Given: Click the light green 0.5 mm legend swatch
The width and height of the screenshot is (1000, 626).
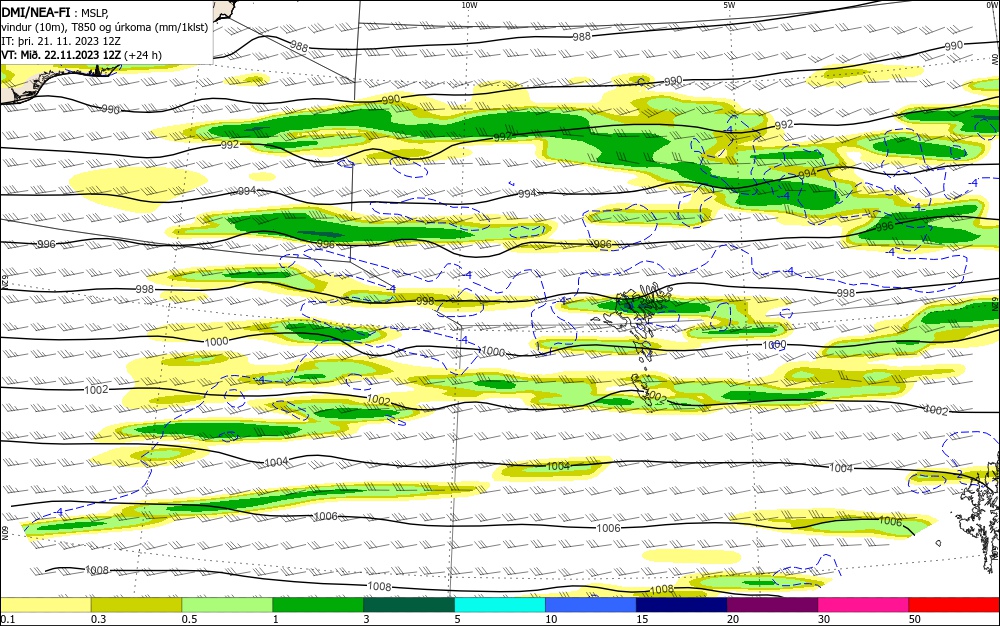Looking at the screenshot, I should point(227,605).
